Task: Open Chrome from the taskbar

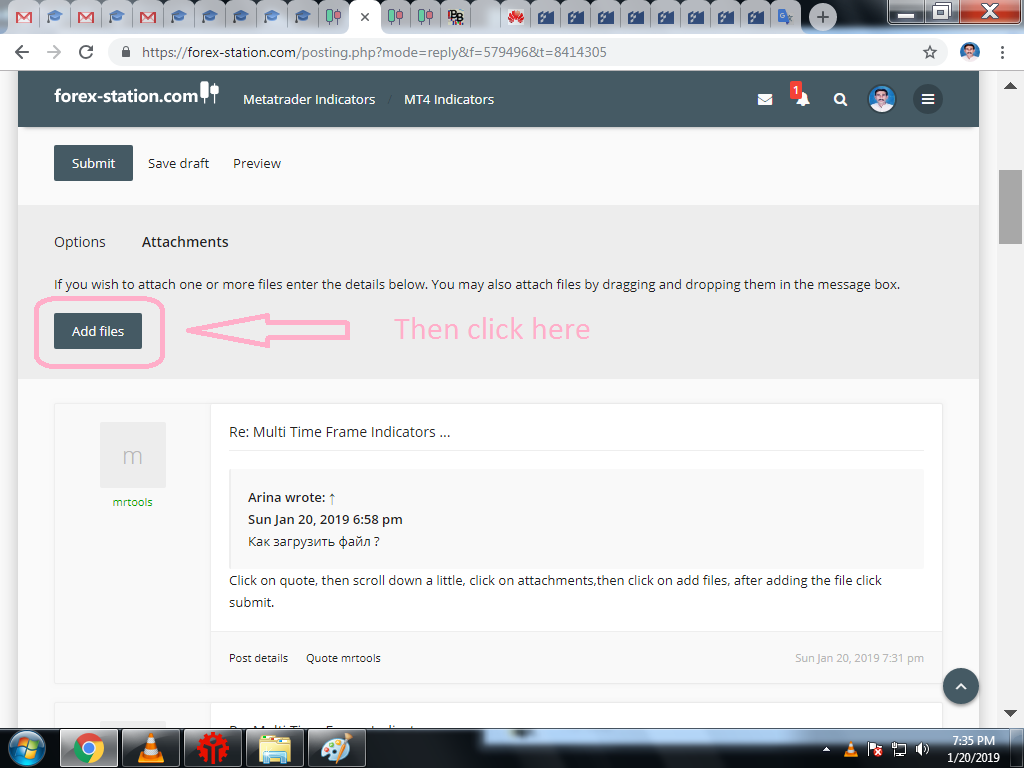Action: tap(89, 748)
